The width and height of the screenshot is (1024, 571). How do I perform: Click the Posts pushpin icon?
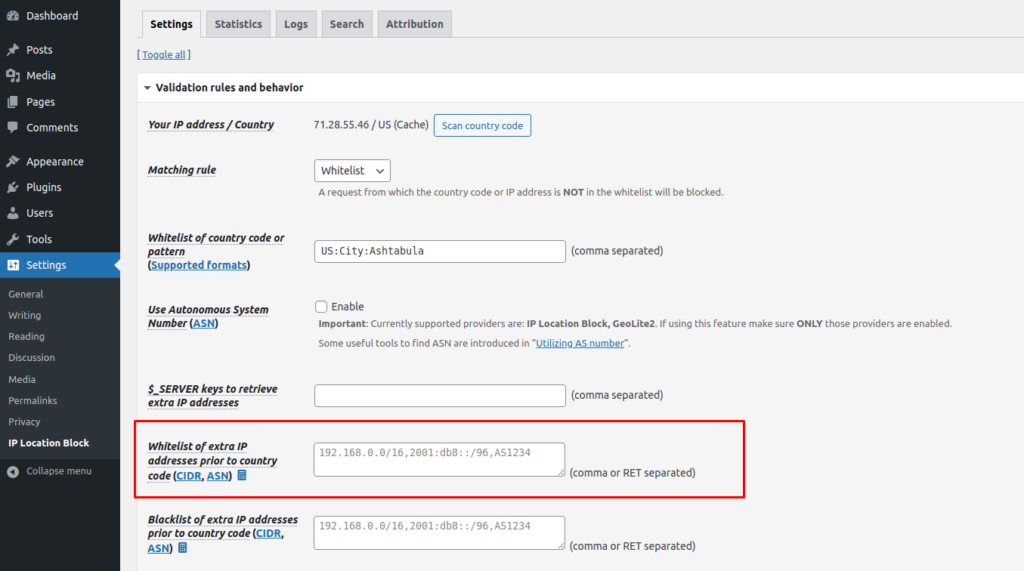pos(13,50)
